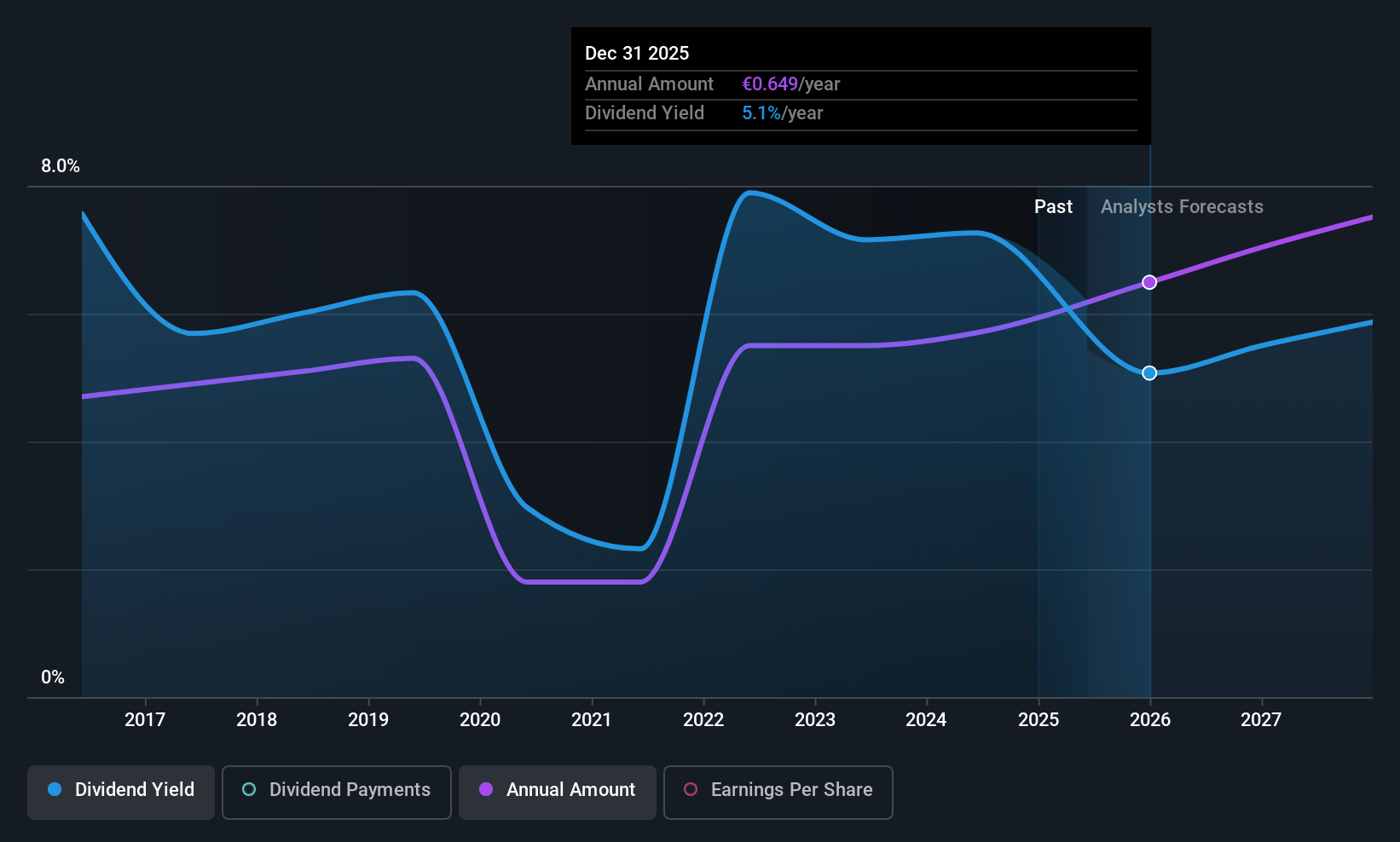Click the tooltip's Dividend Yield row label

point(645,113)
